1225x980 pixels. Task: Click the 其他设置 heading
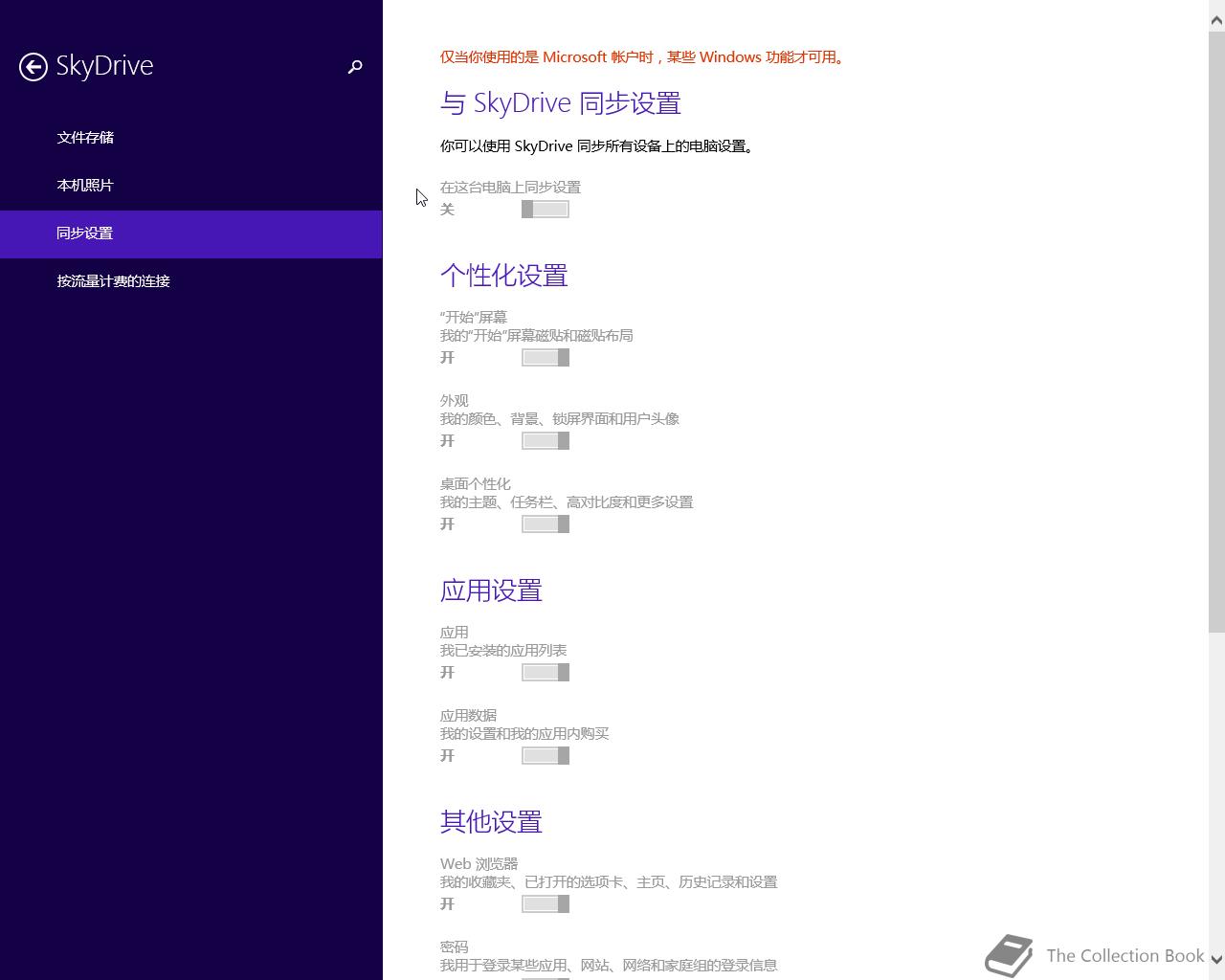point(492,822)
